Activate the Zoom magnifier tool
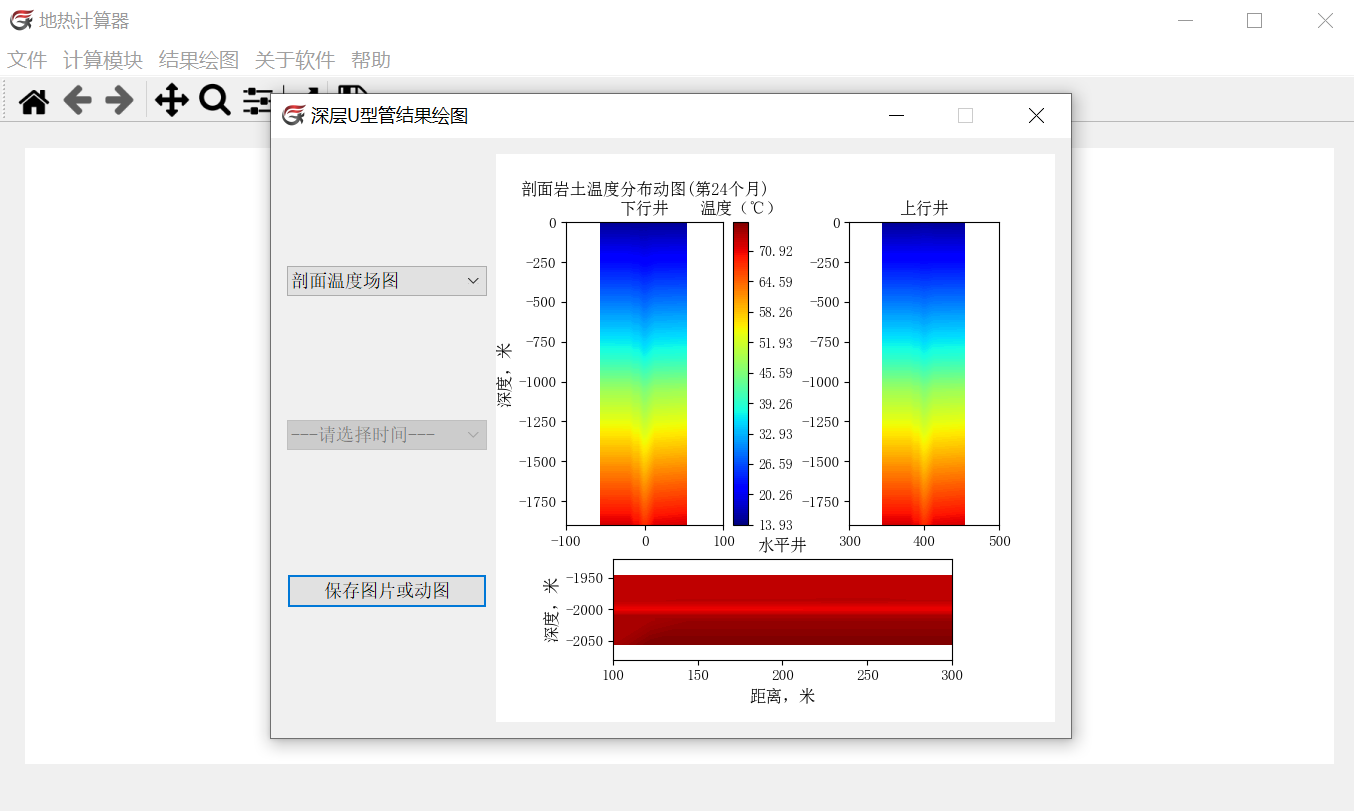This screenshot has width=1354, height=811. 215,101
